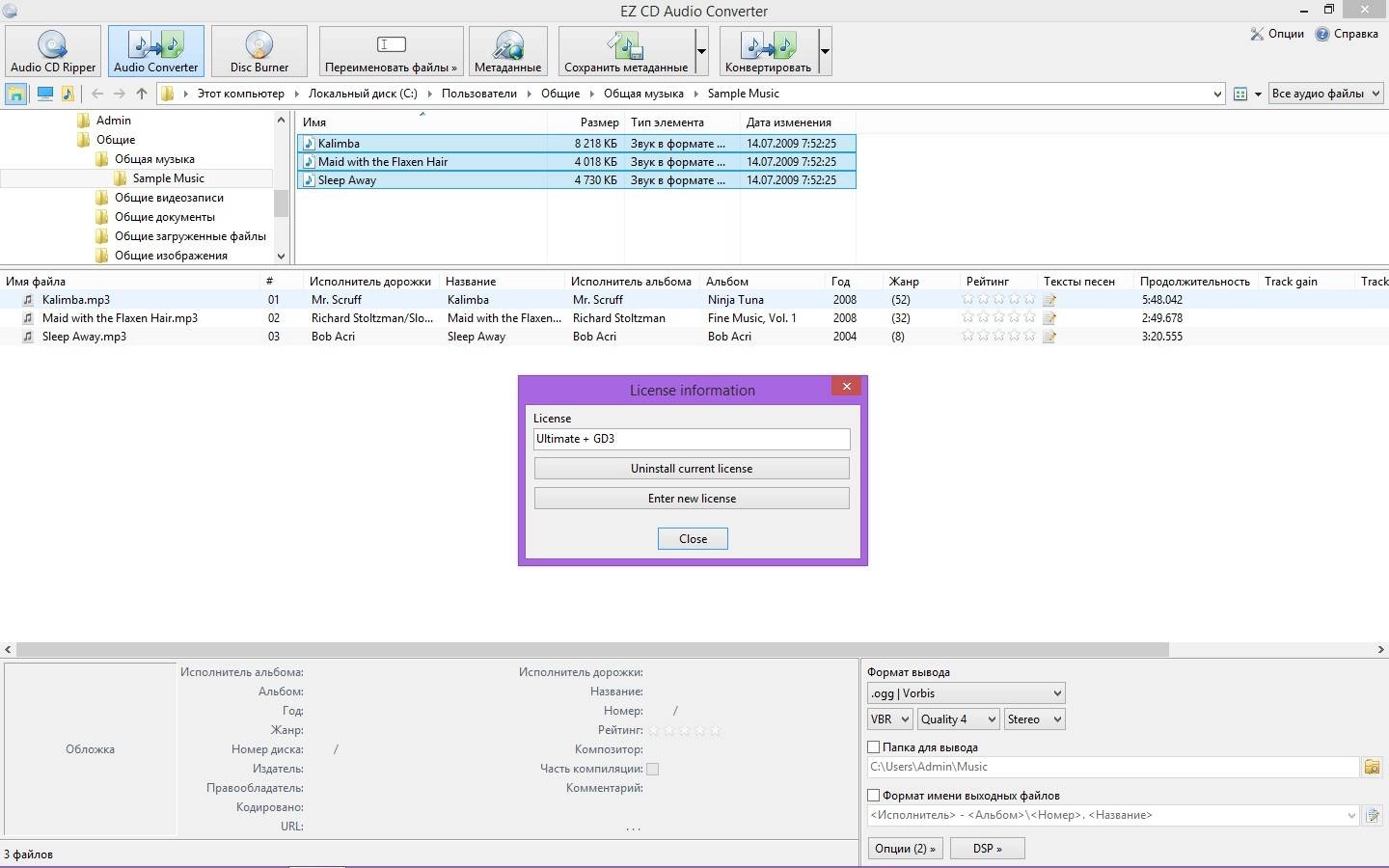Screen dimensions: 1389x868
Task: Enable Формат имени выходных файлов checkbox
Action: tap(874, 796)
